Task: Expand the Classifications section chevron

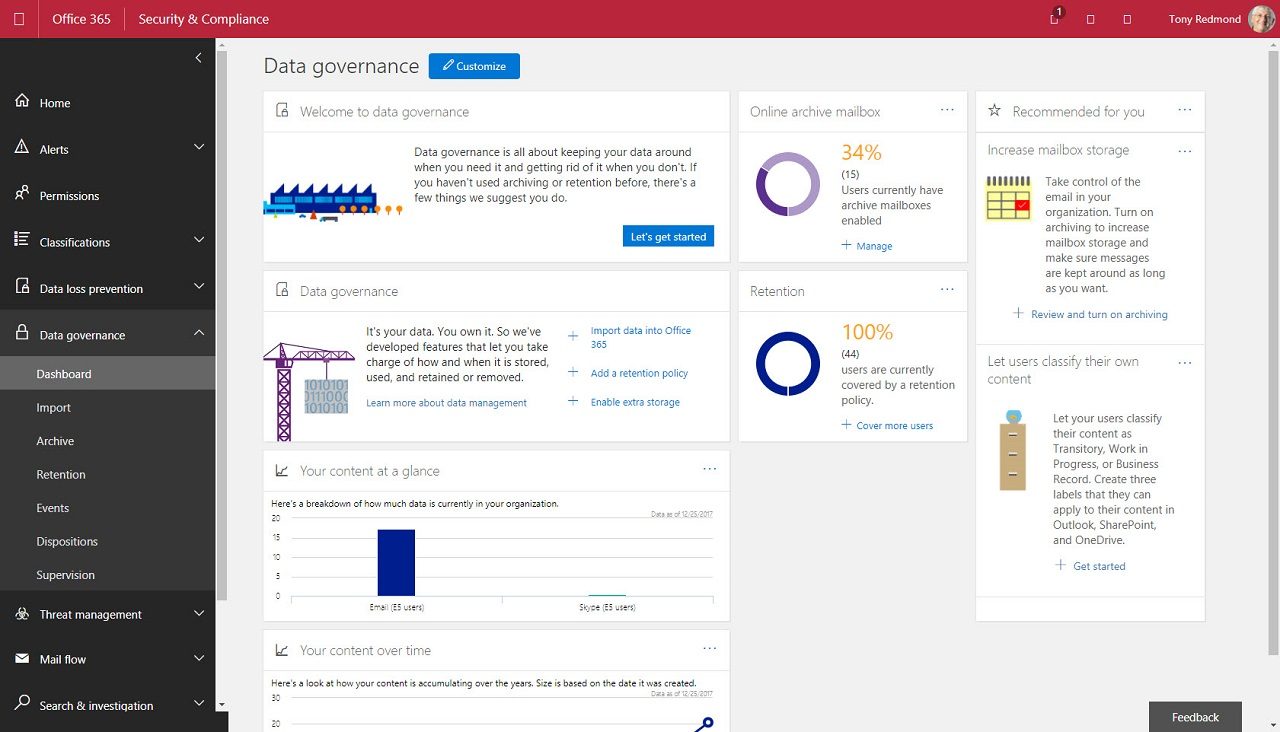Action: [x=198, y=240]
